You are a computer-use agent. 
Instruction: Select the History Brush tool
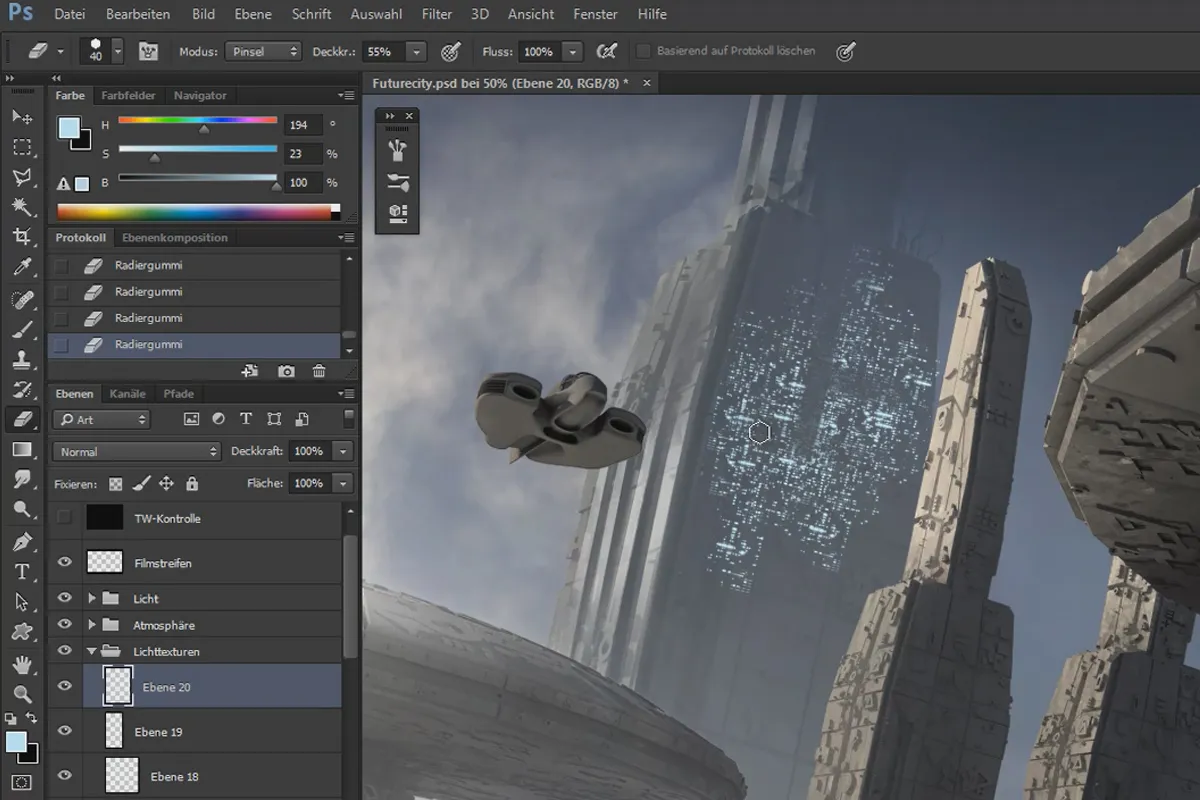(x=21, y=389)
